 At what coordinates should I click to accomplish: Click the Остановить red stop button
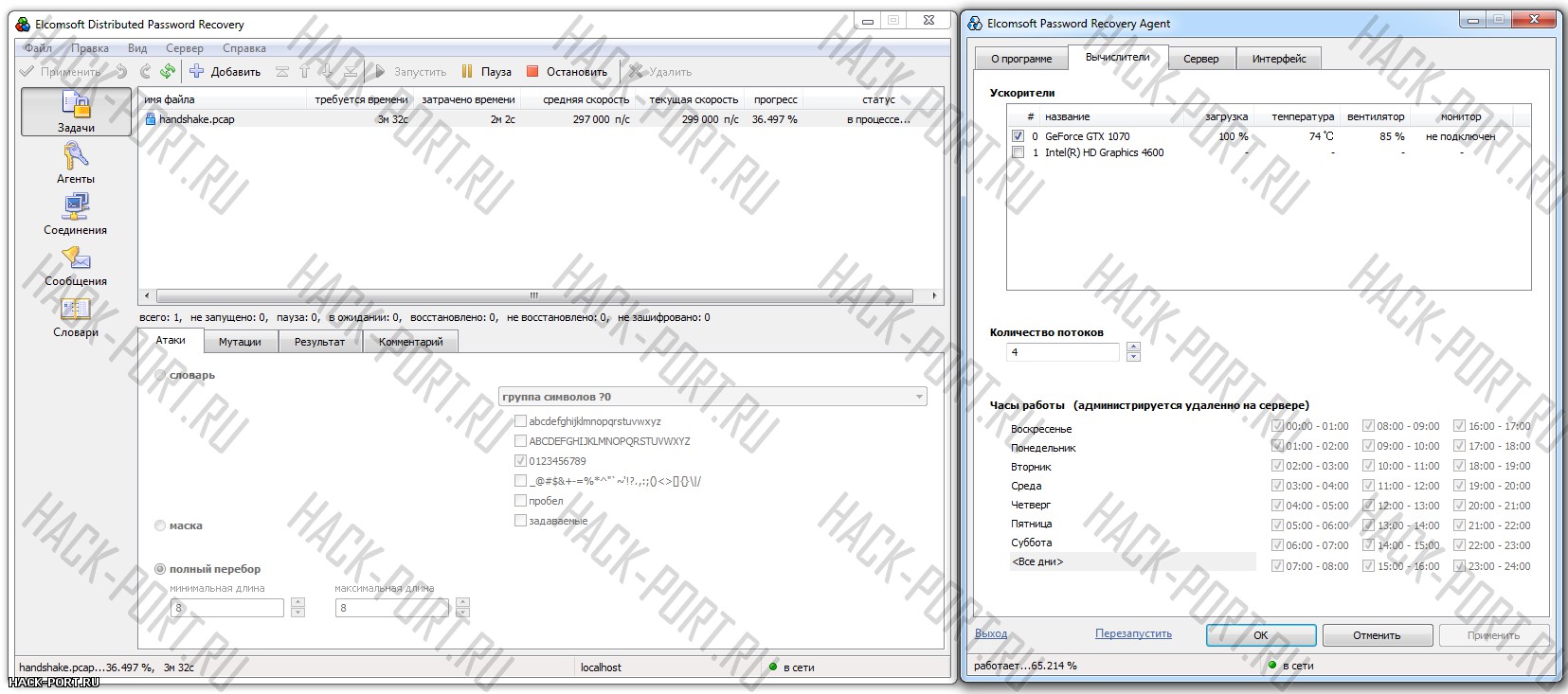pyautogui.click(x=567, y=71)
